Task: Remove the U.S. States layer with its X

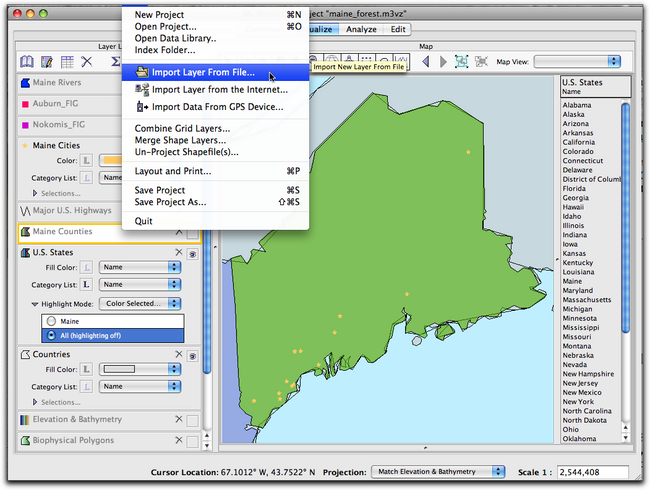Action: (x=179, y=253)
